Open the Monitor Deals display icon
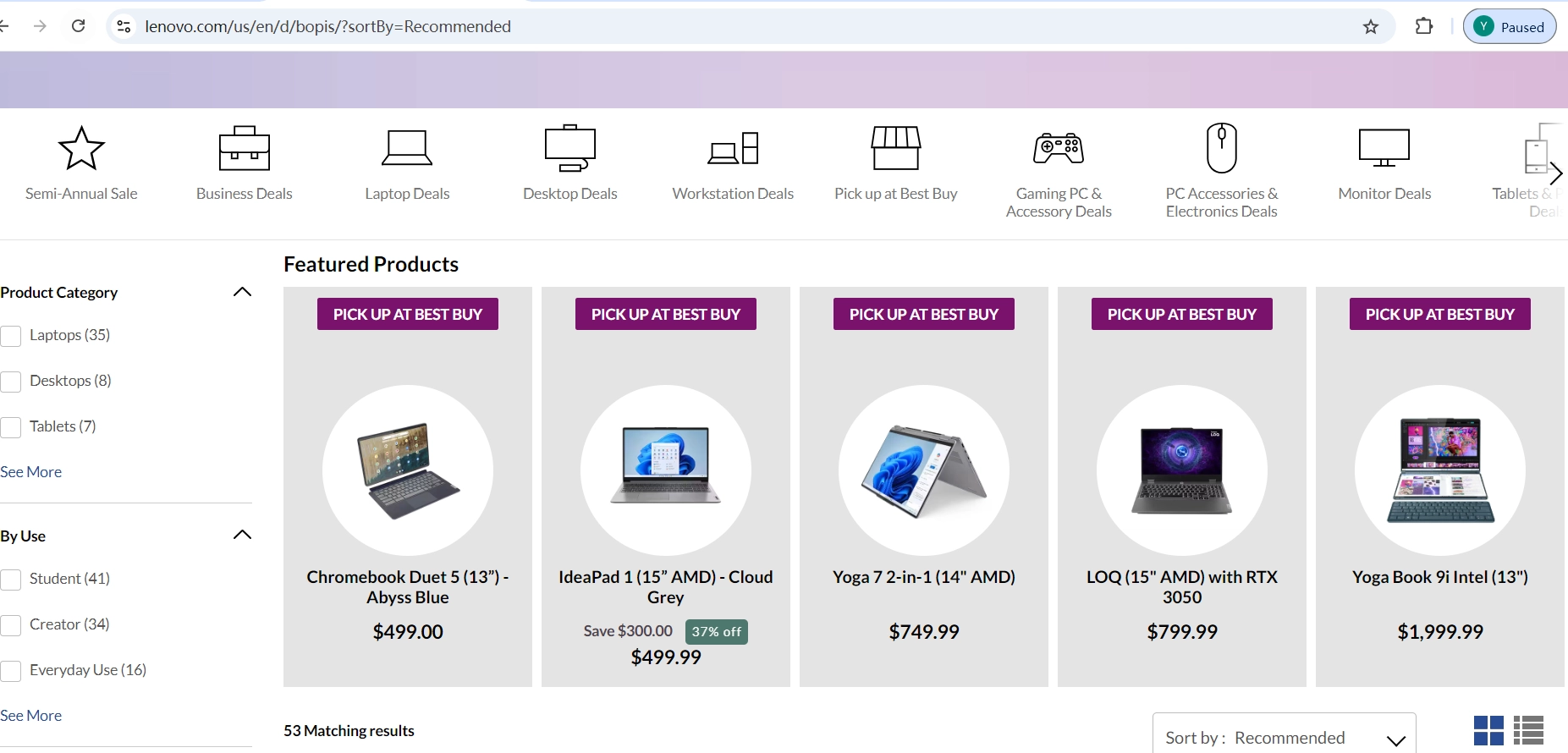The height and width of the screenshot is (753, 1568). click(x=1384, y=148)
